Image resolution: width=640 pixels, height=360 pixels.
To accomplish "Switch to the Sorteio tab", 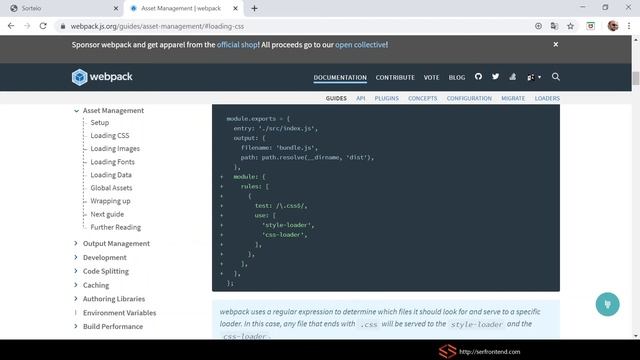I will point(61,8).
